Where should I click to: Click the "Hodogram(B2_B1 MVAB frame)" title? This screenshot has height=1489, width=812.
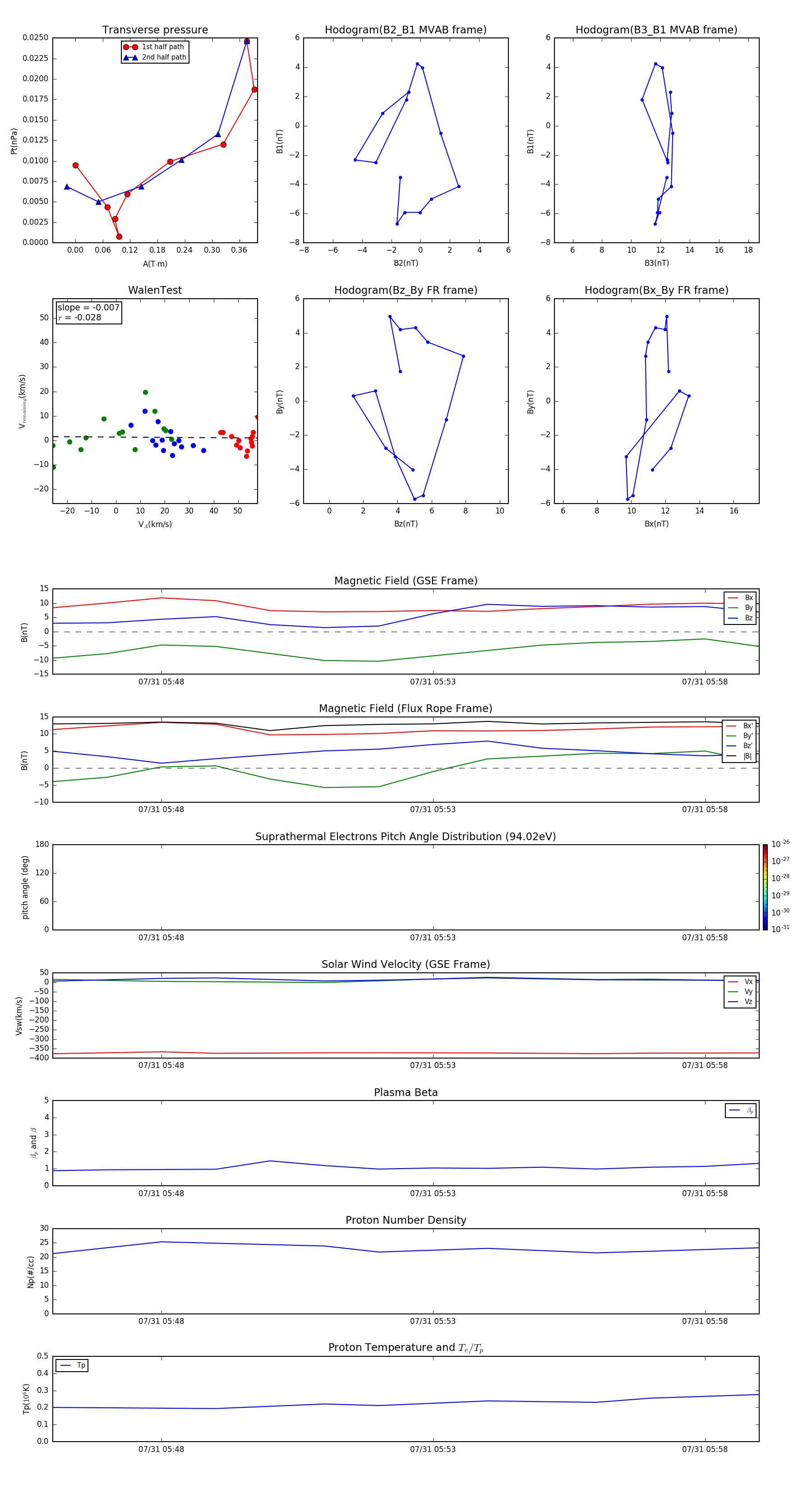406,30
